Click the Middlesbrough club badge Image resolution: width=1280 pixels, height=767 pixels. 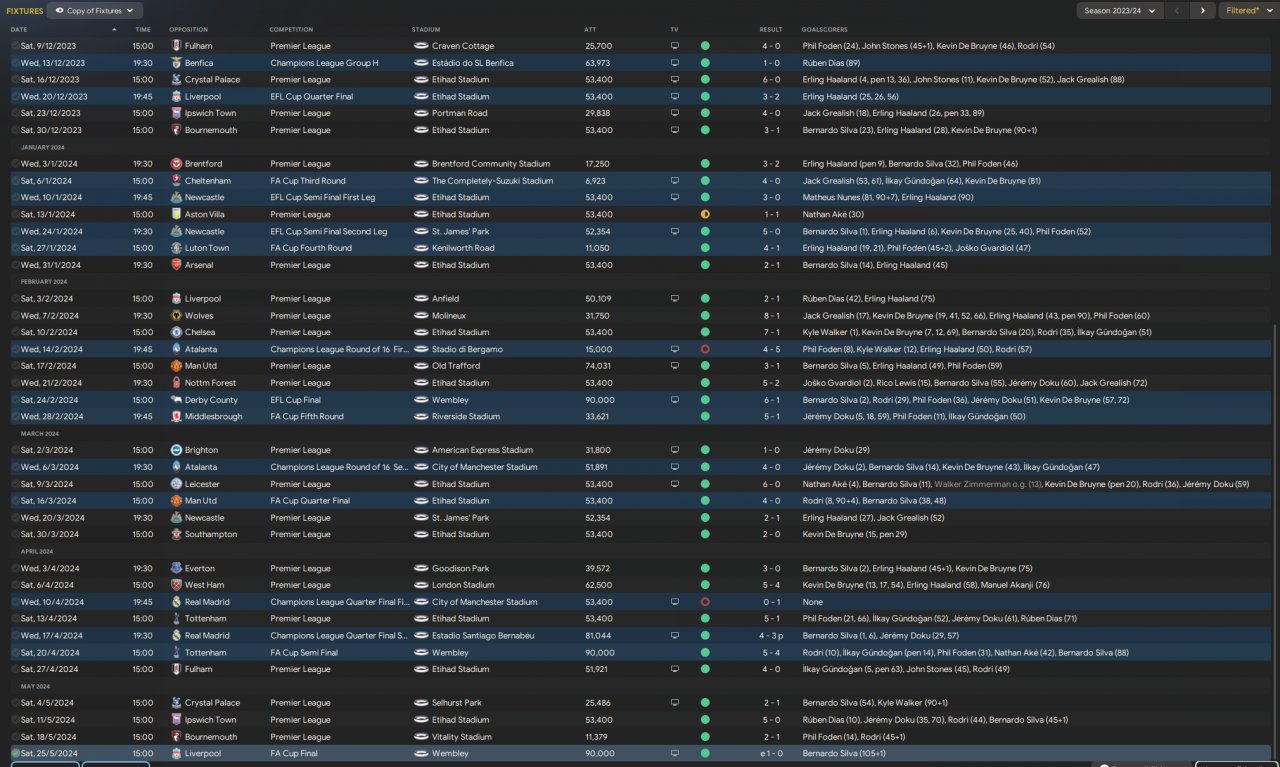[177, 417]
